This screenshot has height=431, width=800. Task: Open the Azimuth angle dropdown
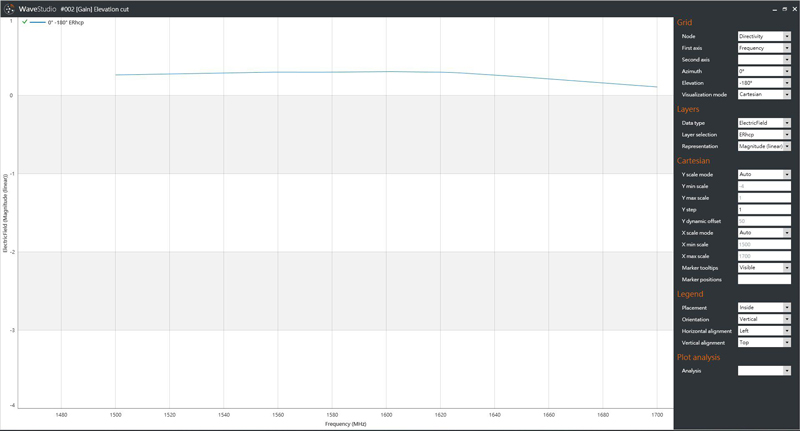[764, 71]
